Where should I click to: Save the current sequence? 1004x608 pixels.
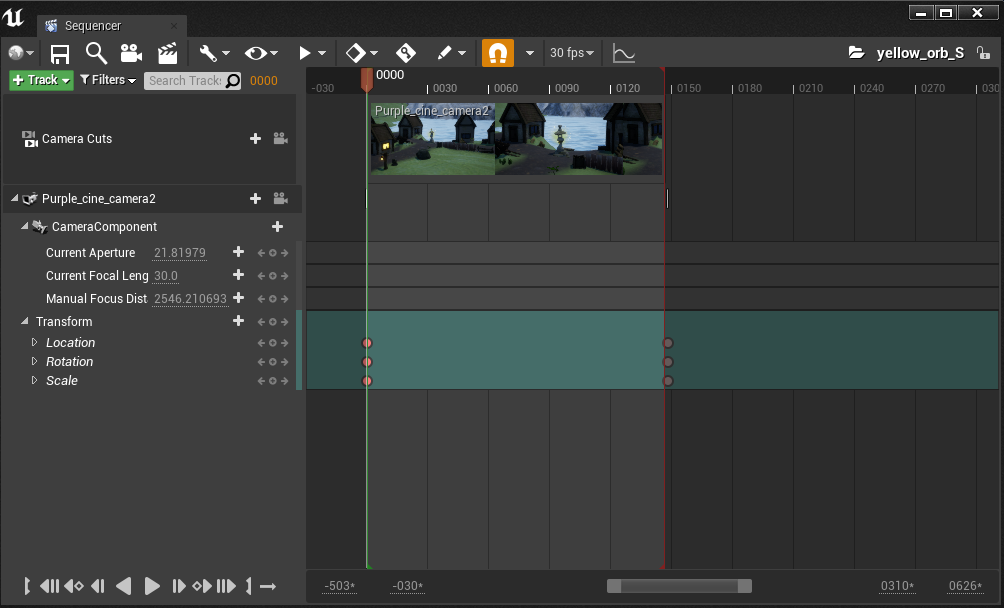[60, 53]
